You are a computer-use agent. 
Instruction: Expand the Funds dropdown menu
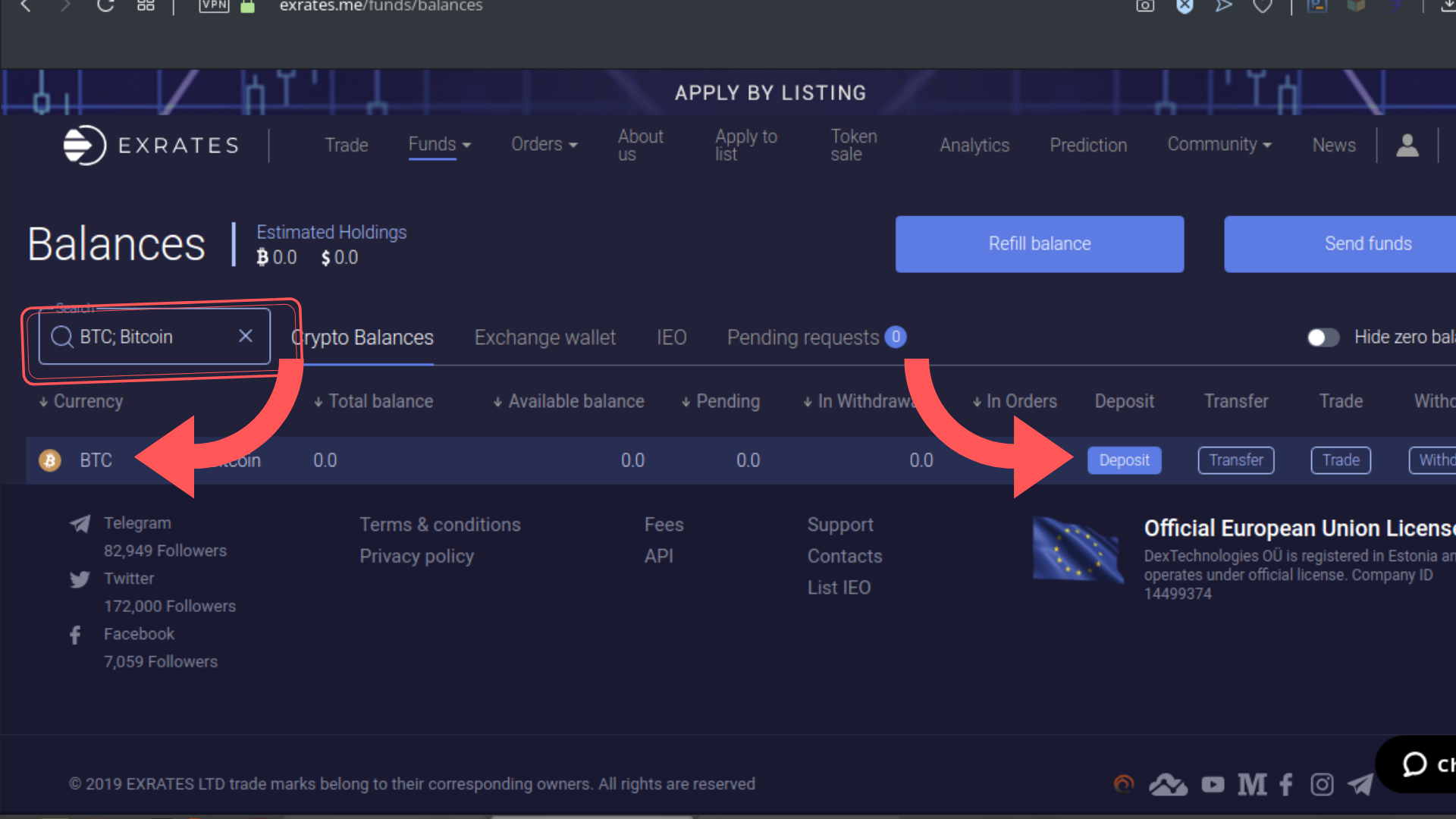click(440, 144)
